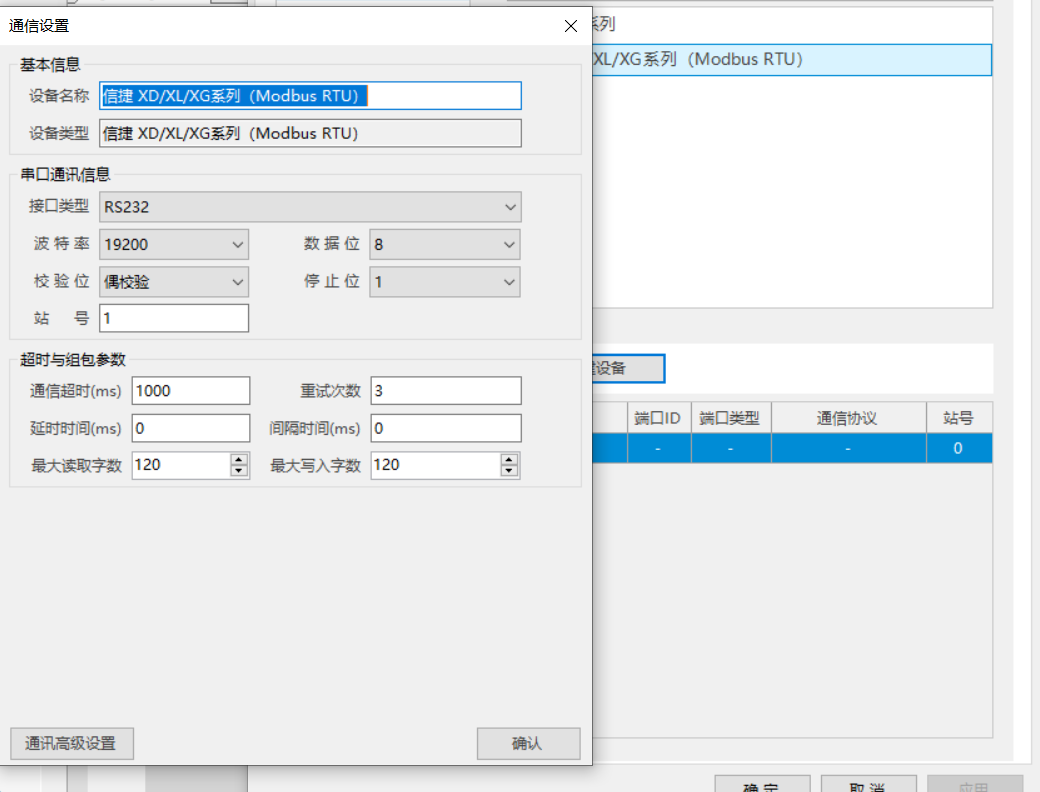Close the 通信设置 dialog
1040x792 pixels.
(x=570, y=26)
